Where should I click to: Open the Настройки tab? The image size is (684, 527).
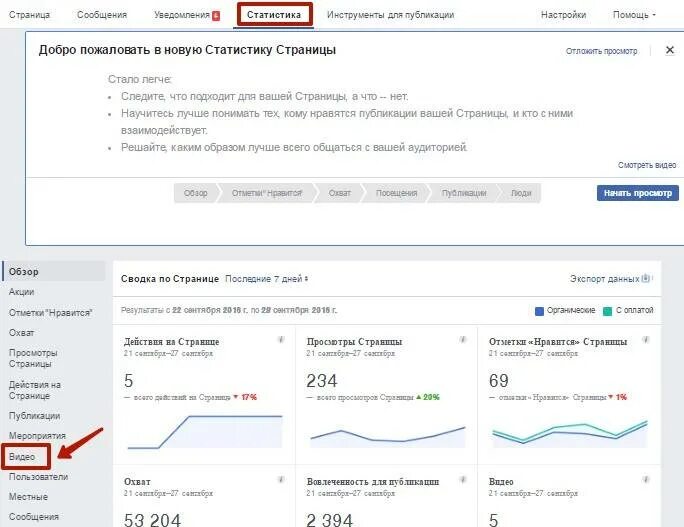[563, 15]
